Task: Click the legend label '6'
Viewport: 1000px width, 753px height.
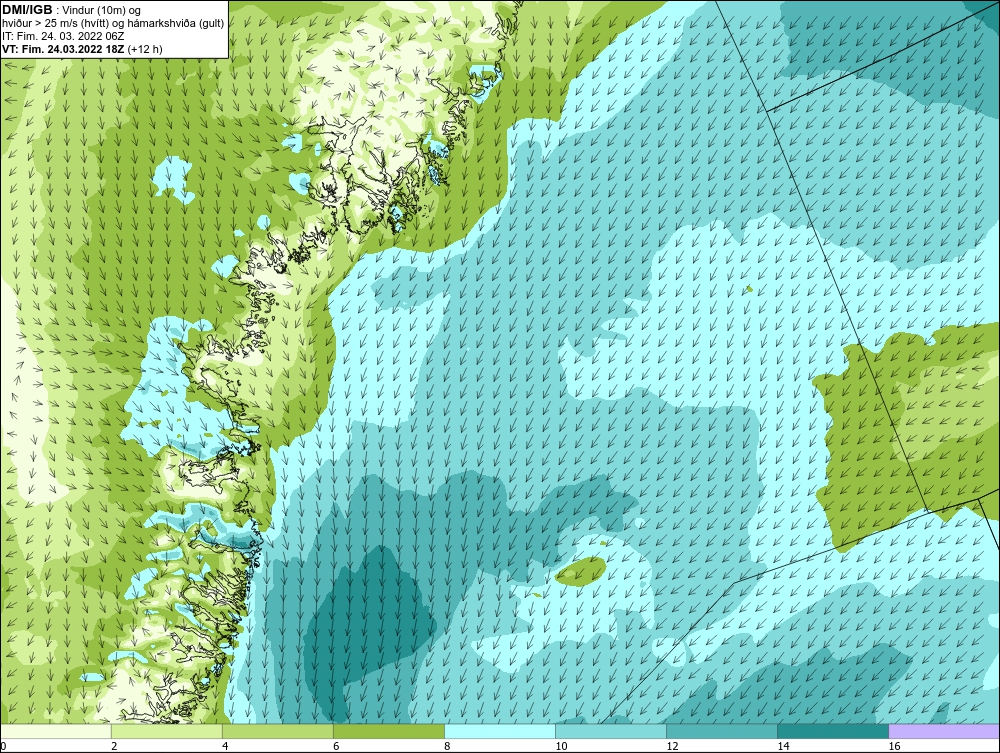Action: point(336,746)
